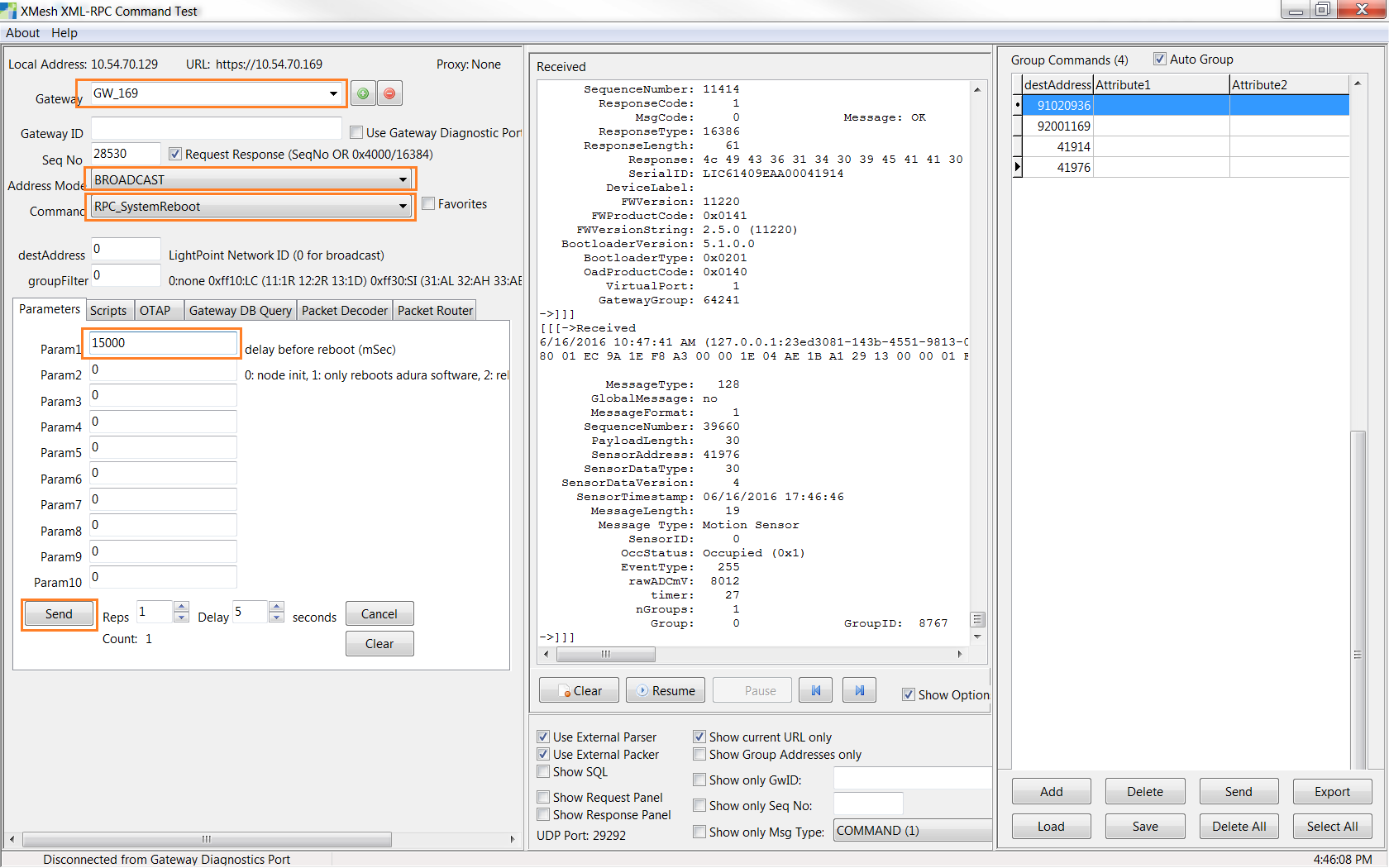This screenshot has width=1389, height=868.
Task: Decrease the Delay seconds spinner
Action: (x=277, y=617)
